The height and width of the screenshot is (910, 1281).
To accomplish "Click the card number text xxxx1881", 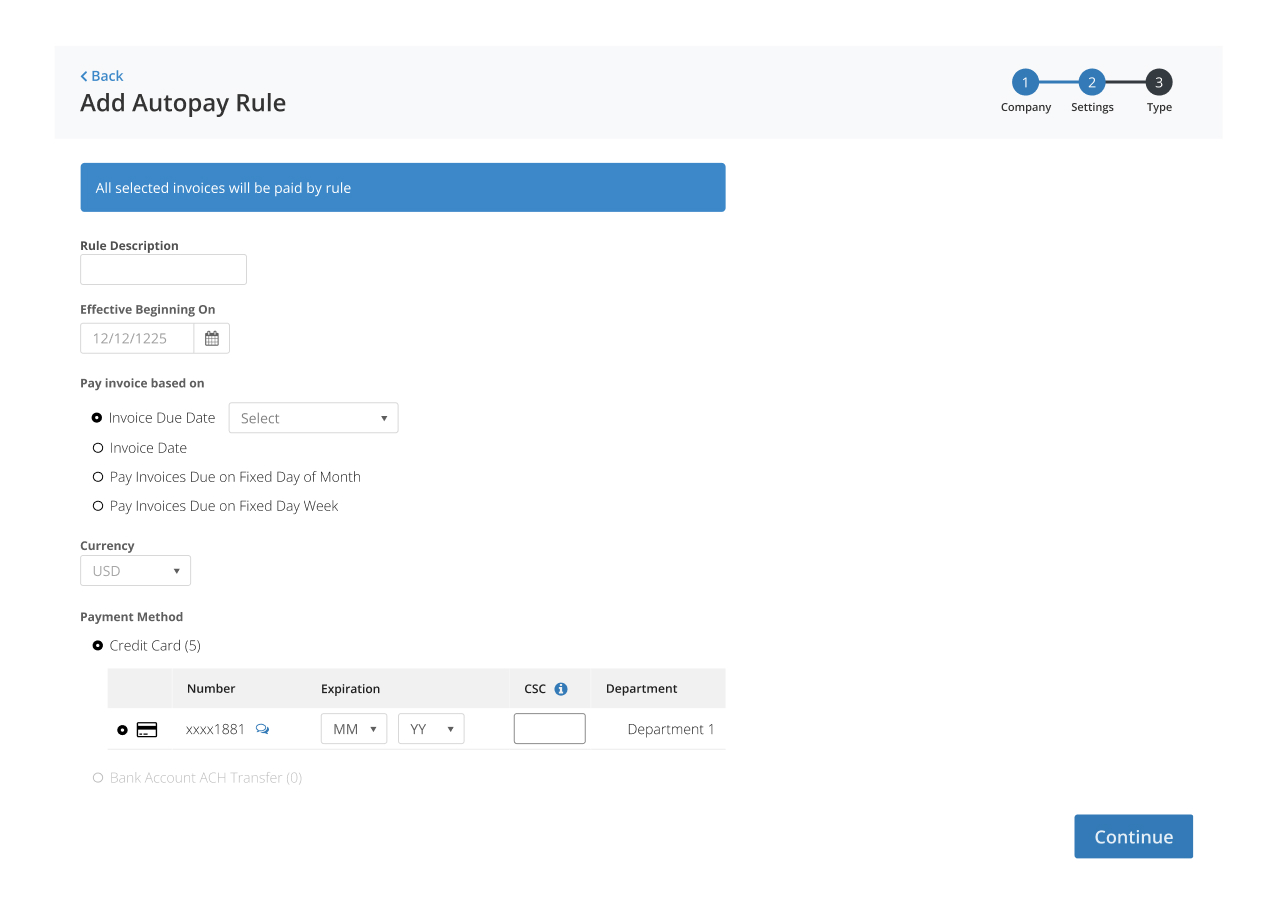I will [215, 729].
